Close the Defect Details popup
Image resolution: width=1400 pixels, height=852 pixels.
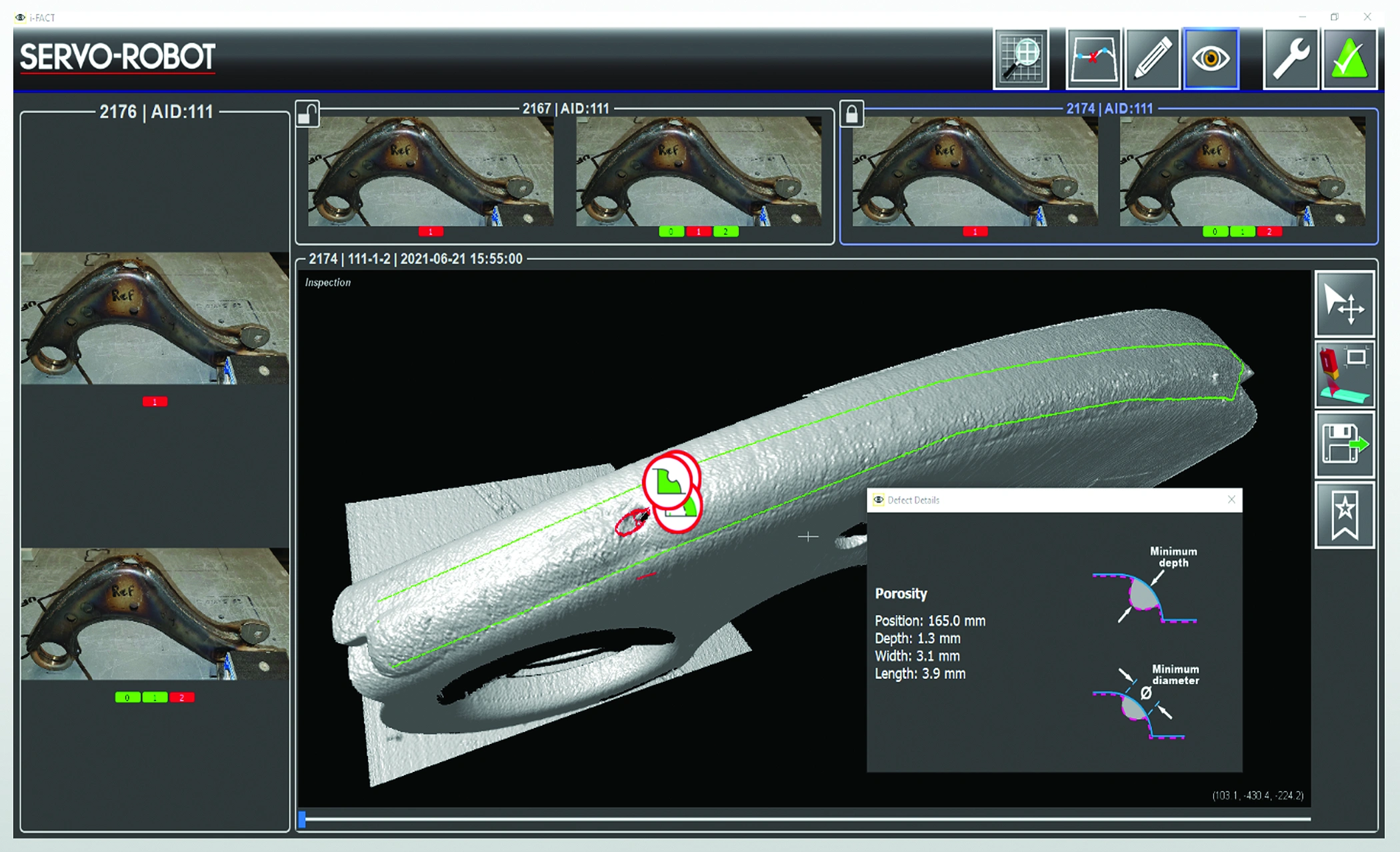pos(1231,499)
